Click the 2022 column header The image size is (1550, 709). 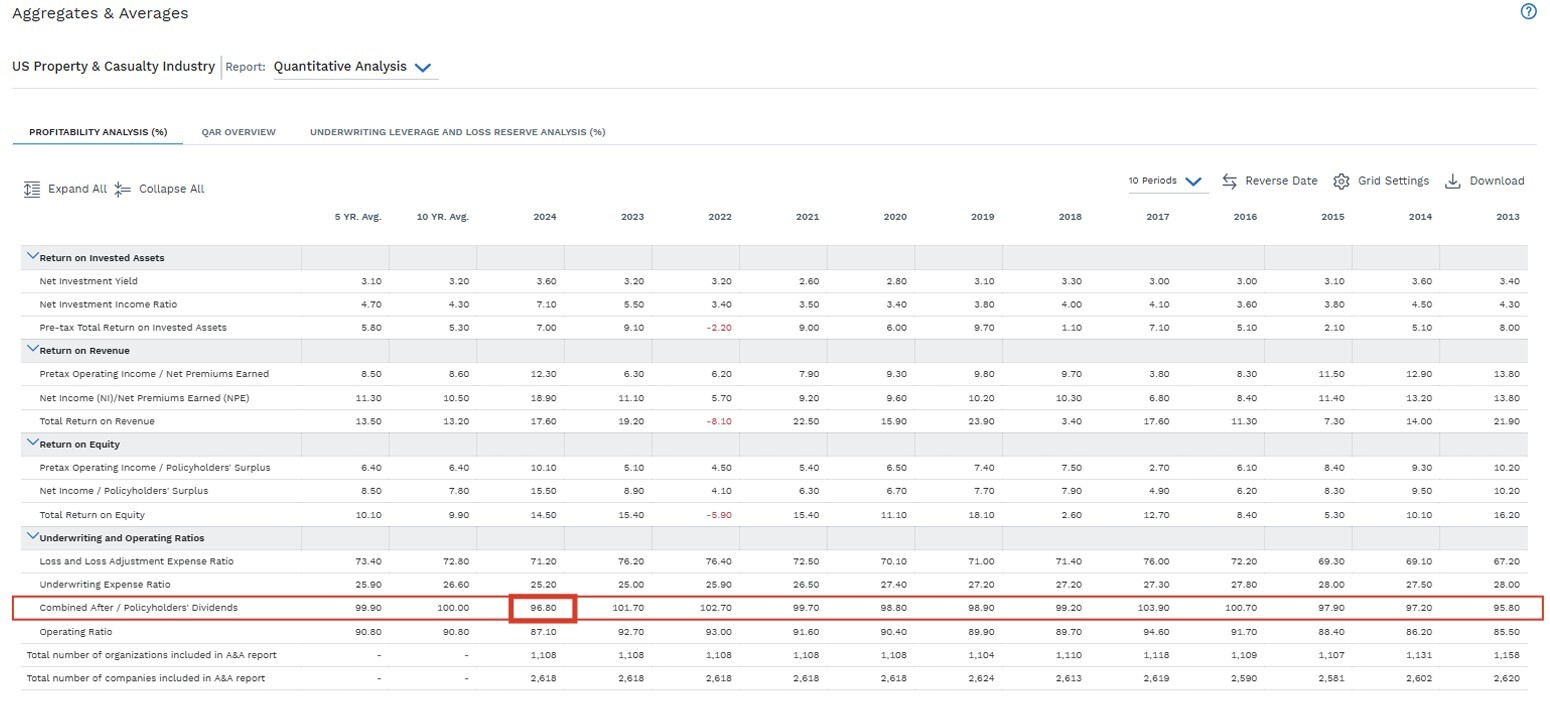(x=720, y=217)
